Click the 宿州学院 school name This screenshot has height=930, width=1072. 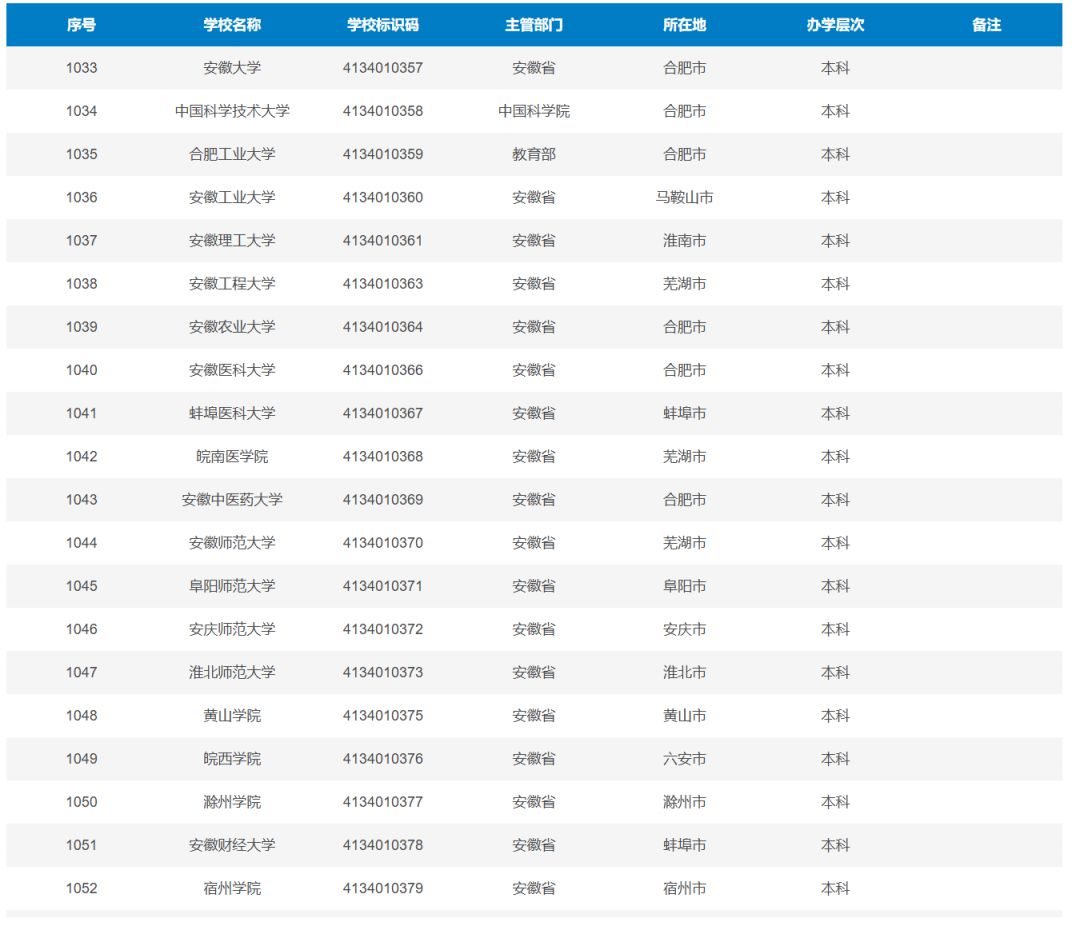pyautogui.click(x=232, y=888)
